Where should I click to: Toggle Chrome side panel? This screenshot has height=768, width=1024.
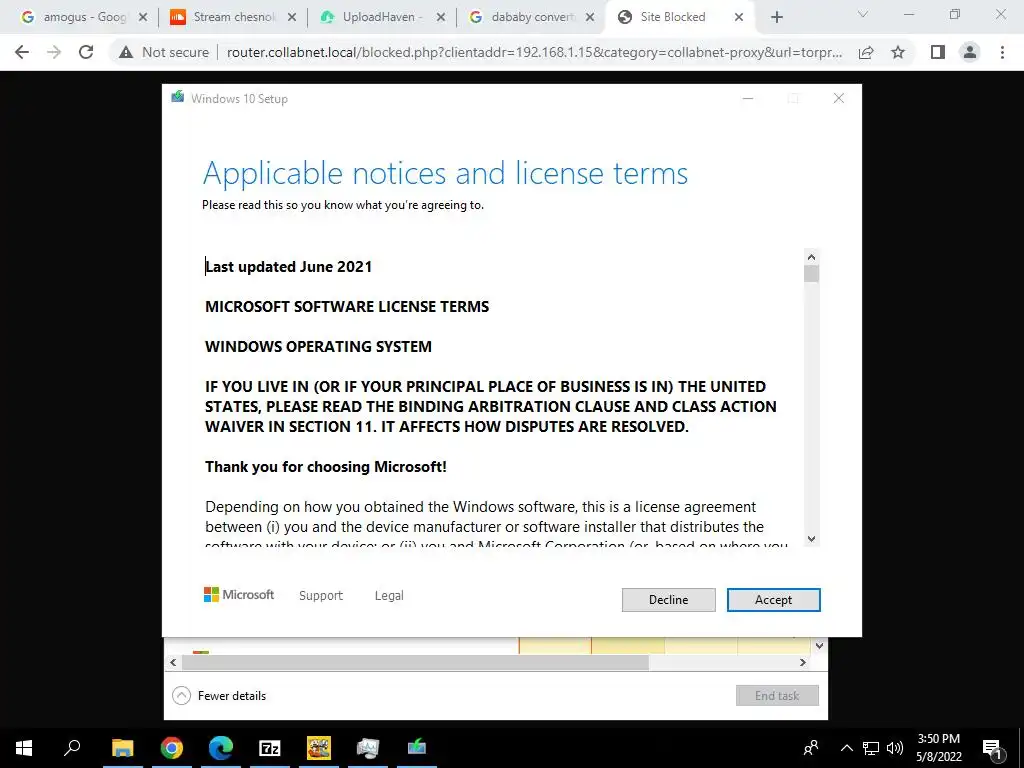tap(938, 52)
